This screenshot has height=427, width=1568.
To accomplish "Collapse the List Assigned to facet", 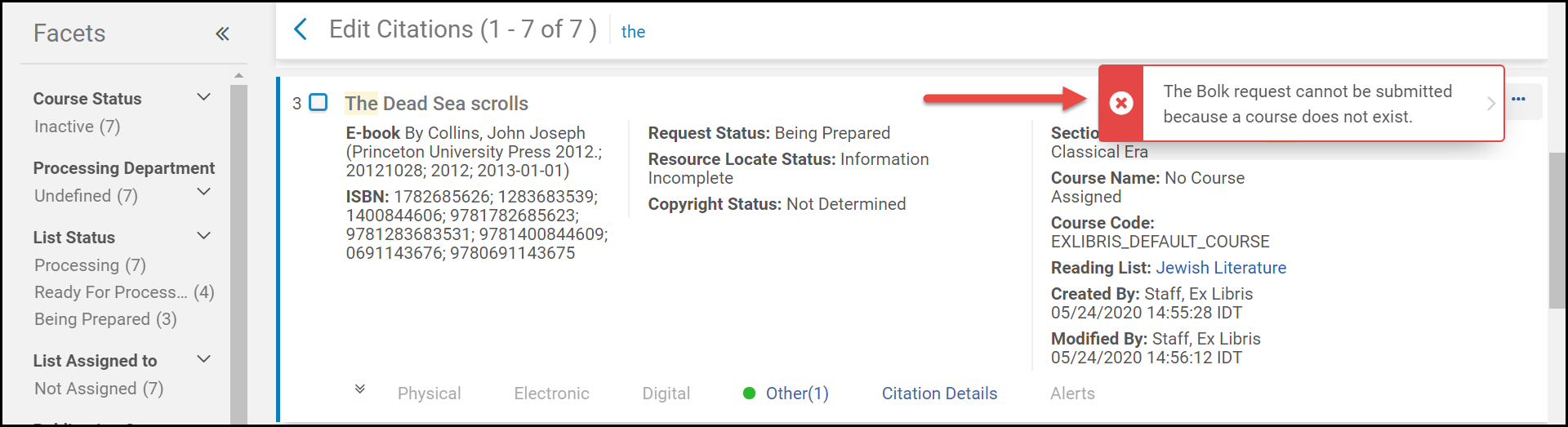I will coord(204,359).
